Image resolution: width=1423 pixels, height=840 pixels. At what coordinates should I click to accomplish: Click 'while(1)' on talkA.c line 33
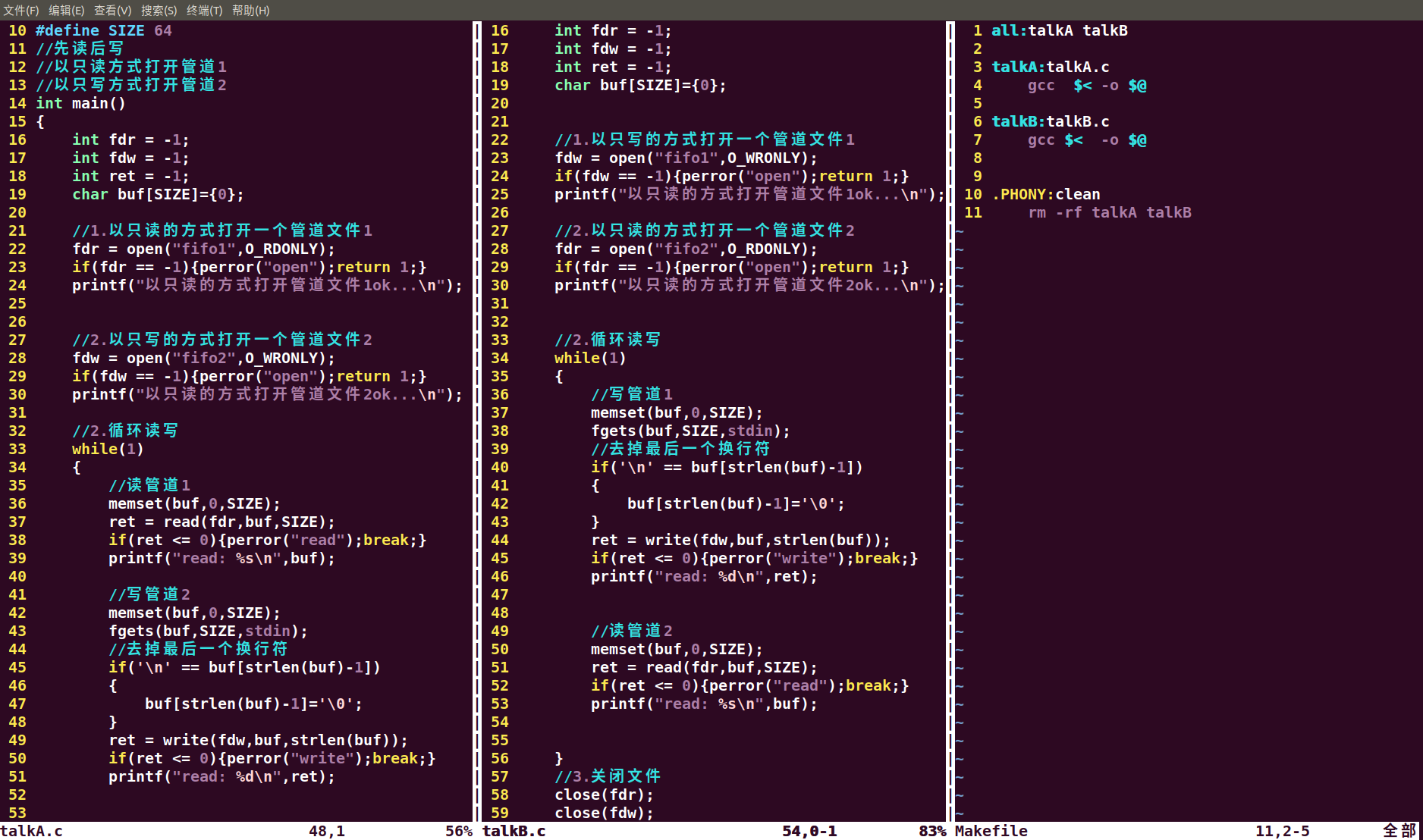(108, 449)
